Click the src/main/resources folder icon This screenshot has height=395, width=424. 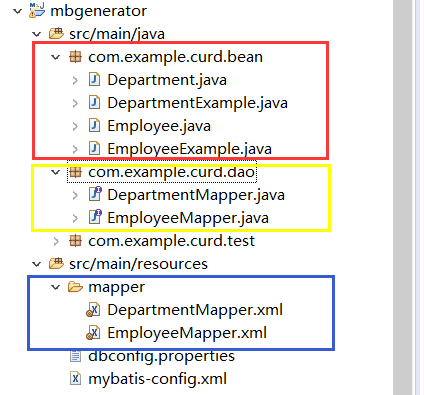56,263
